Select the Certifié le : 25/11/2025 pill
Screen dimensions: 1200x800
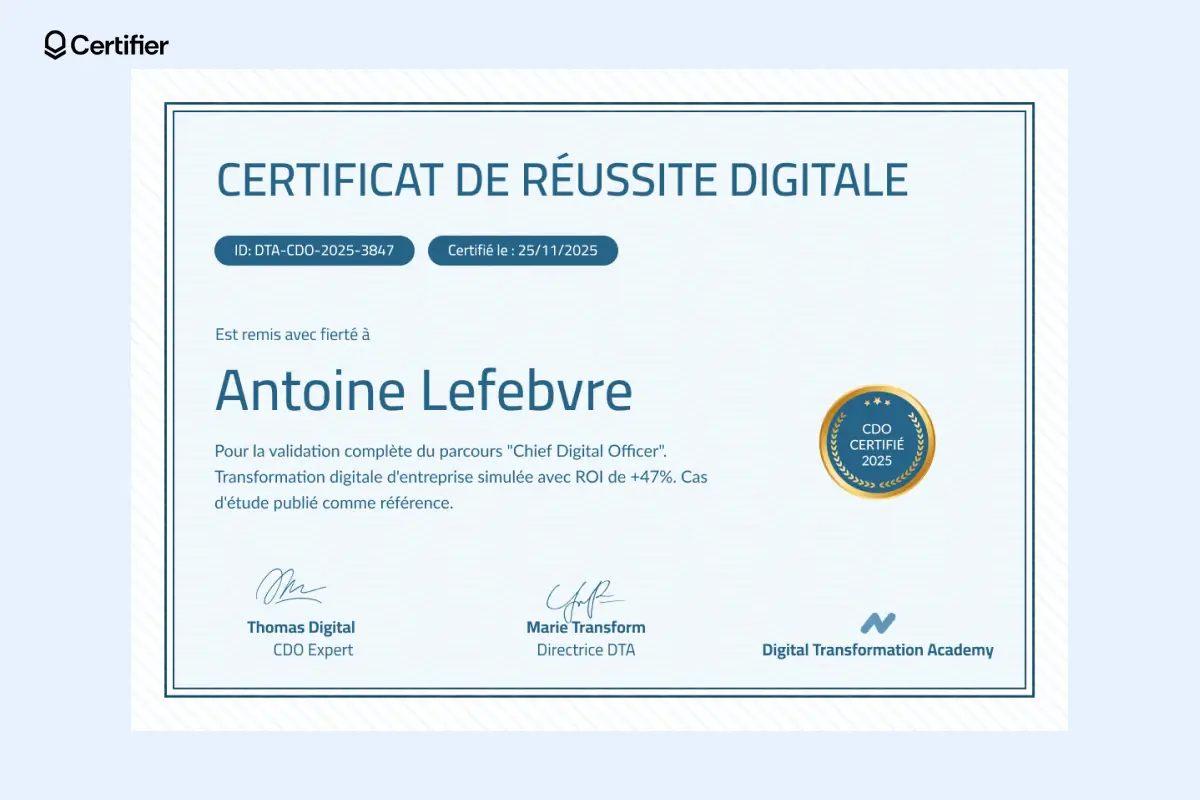522,250
